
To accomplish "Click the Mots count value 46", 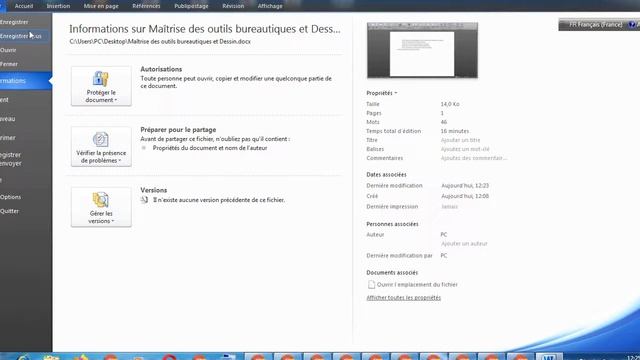I will (x=444, y=122).
